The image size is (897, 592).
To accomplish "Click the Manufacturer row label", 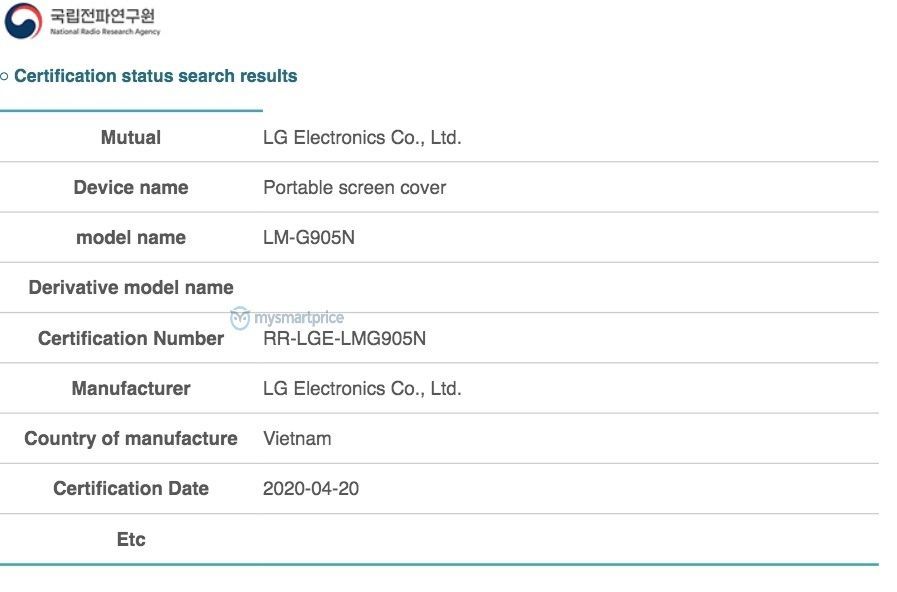I will tap(130, 389).
